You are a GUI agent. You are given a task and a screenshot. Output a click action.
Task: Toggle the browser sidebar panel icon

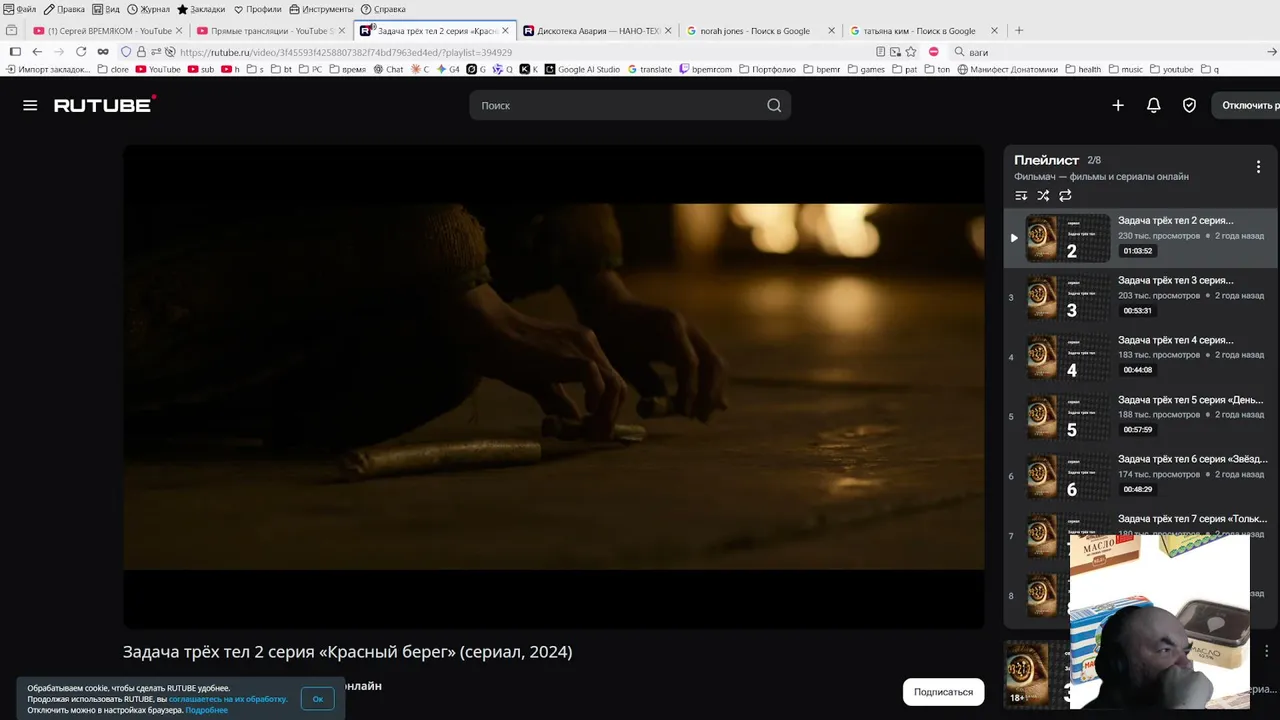click(15, 52)
